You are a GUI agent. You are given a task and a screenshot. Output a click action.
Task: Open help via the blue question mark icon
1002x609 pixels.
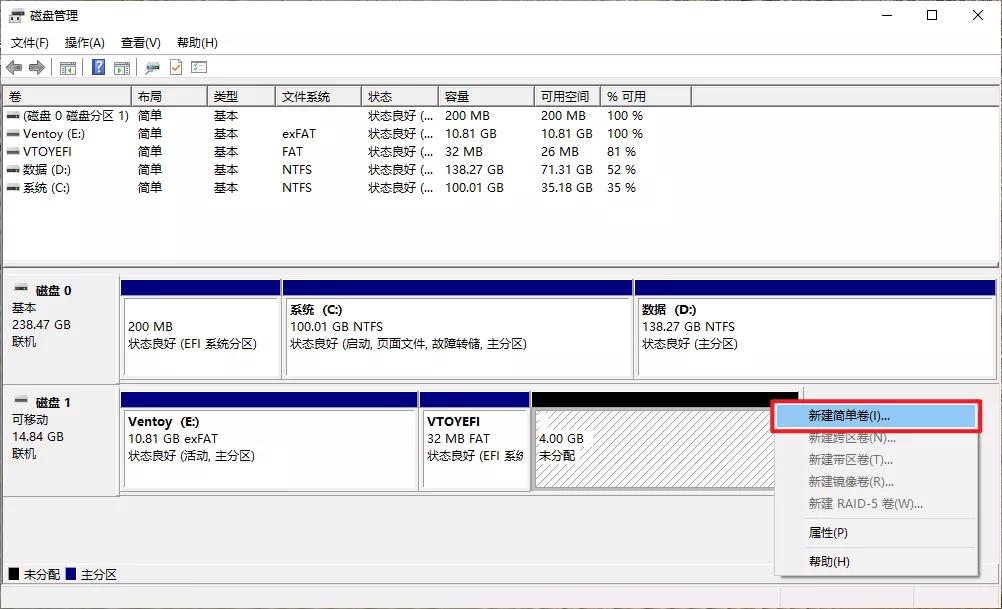pyautogui.click(x=99, y=67)
